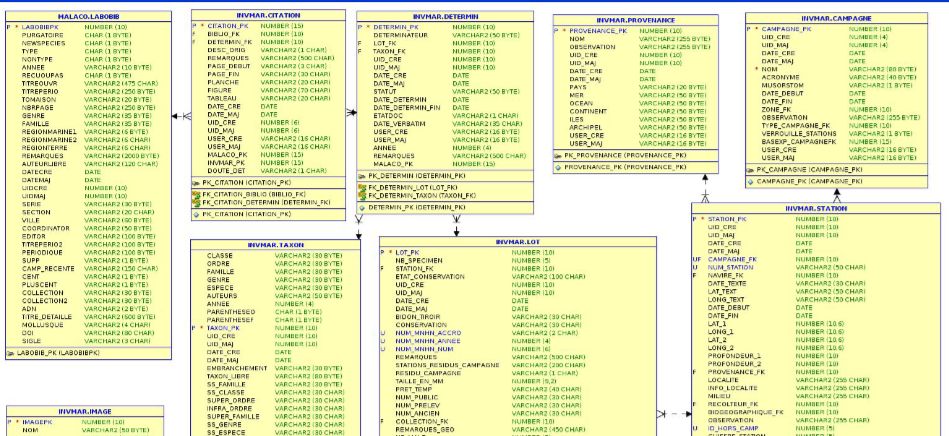Click the CAMPAGNE_PK index diamond icon
949x436 pixels.
tap(751, 182)
